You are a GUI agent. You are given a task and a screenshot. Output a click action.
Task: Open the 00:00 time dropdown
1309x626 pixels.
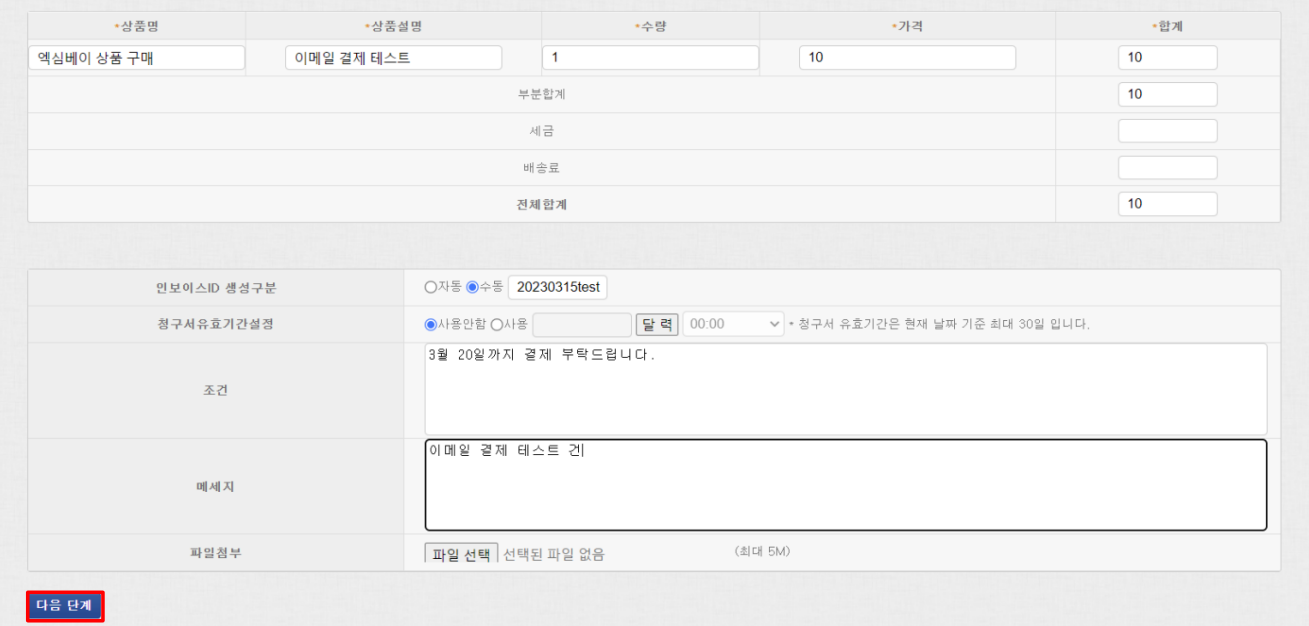[x=734, y=324]
